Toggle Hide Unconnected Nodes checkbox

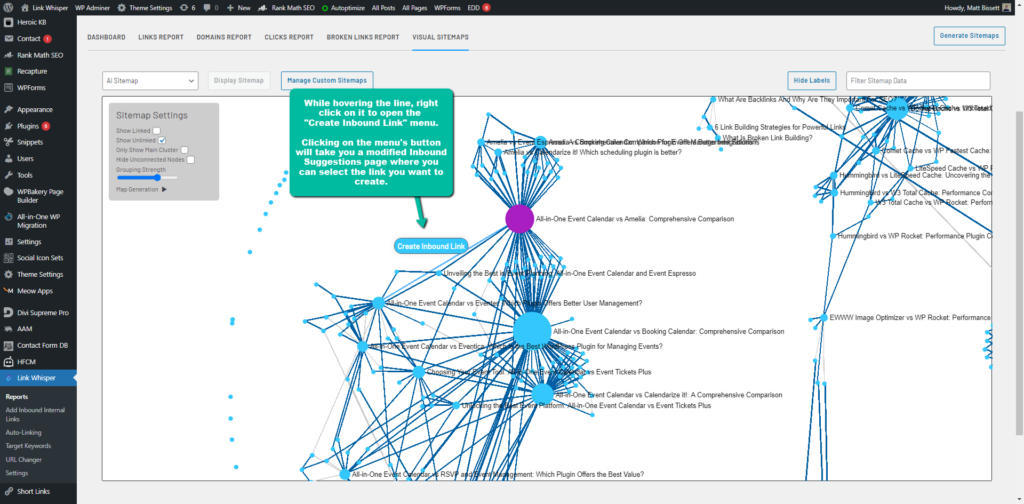[x=190, y=159]
